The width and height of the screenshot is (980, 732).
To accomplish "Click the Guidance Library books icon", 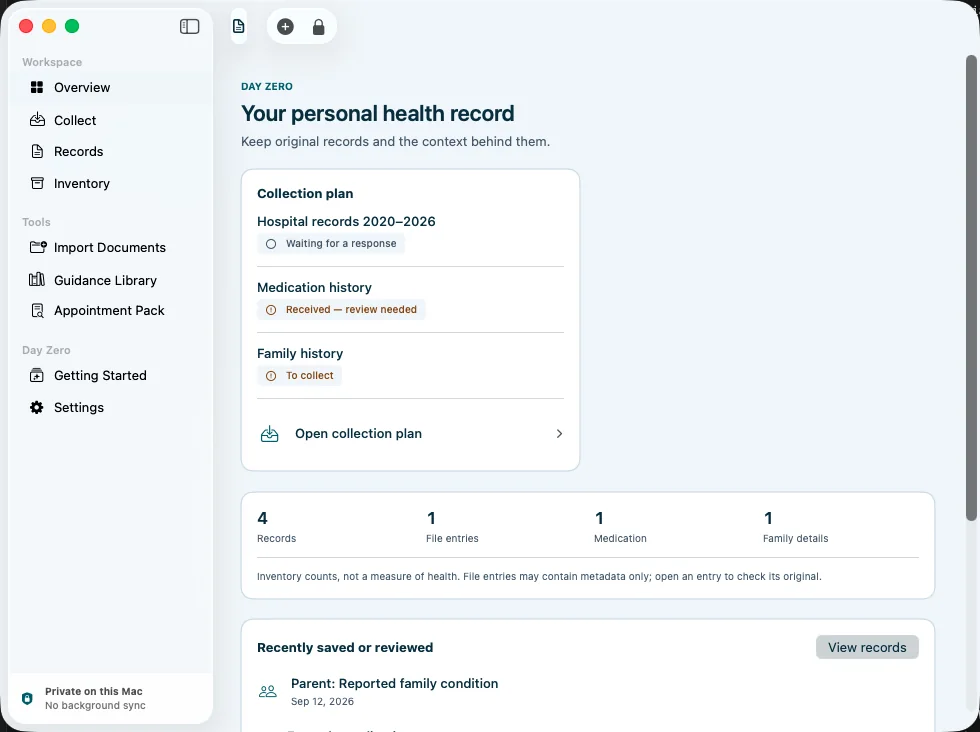I will tap(37, 279).
